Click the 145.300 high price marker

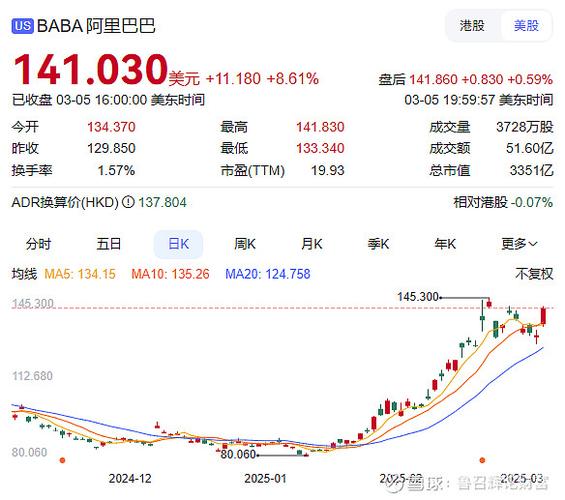(x=418, y=297)
